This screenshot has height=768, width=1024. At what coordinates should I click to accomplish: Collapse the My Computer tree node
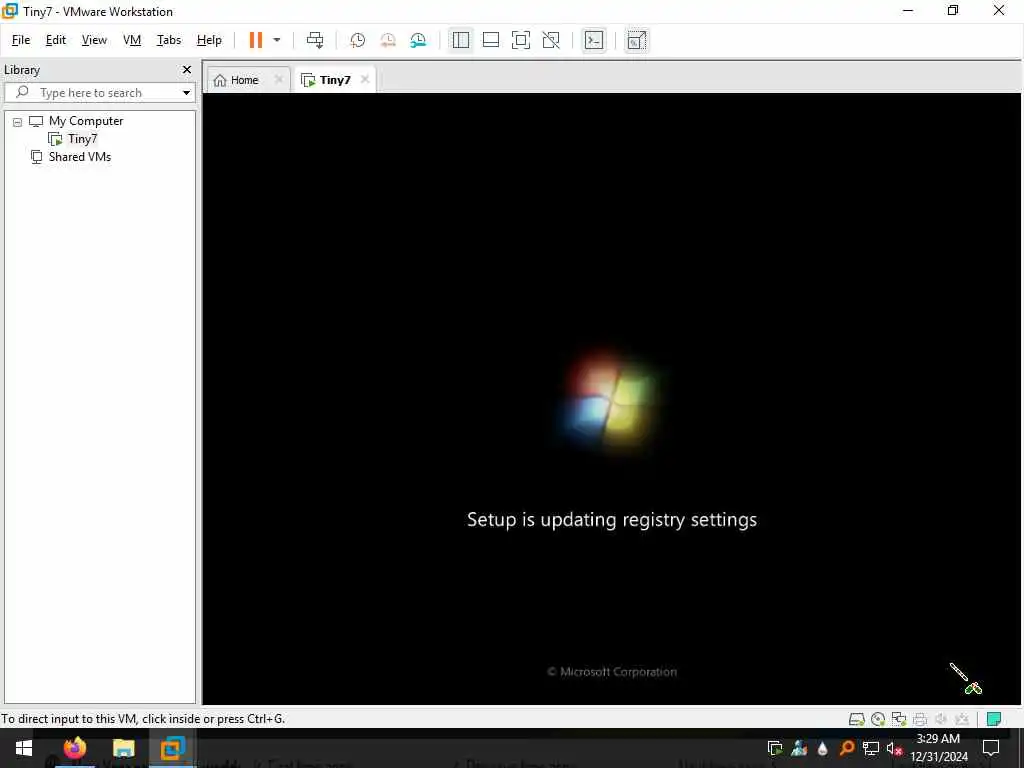(x=18, y=121)
